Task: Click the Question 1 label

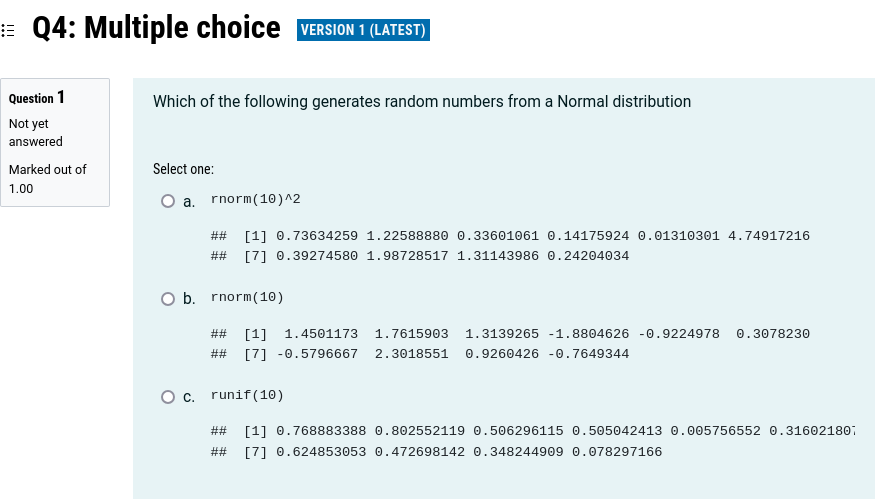Action: click(x=37, y=98)
